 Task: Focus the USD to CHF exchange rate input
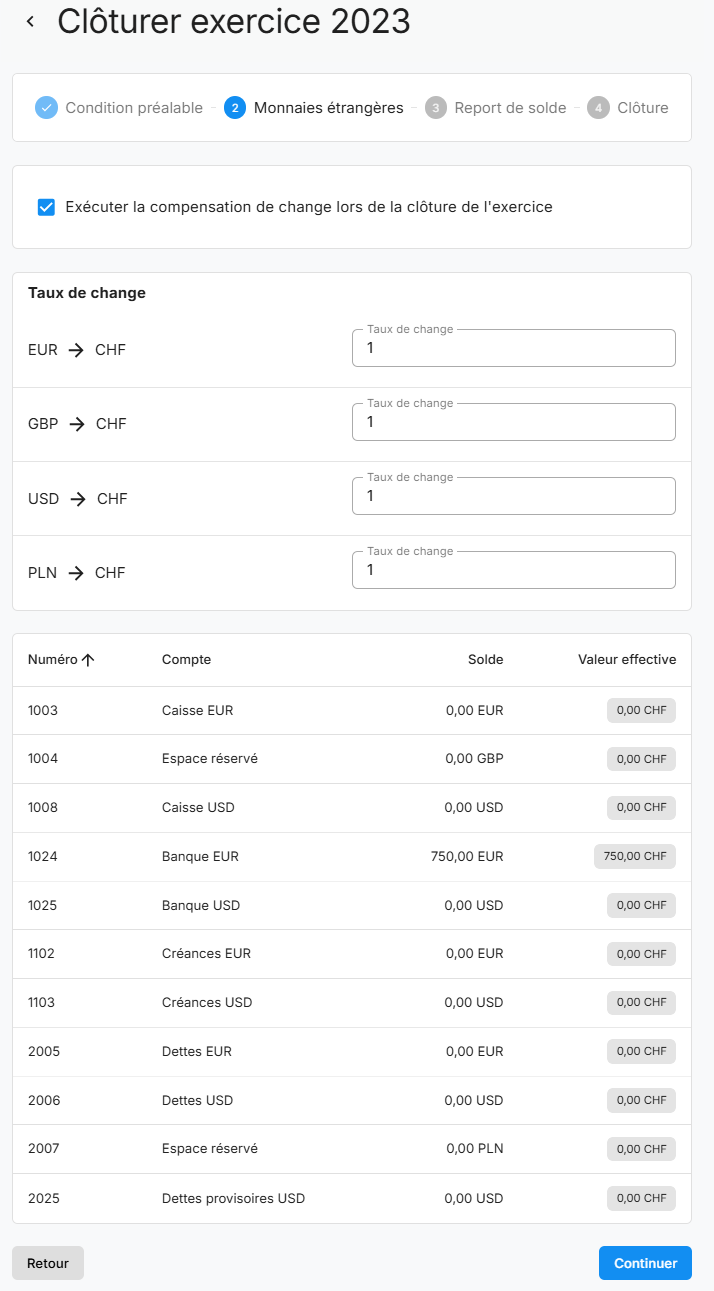tap(513, 496)
